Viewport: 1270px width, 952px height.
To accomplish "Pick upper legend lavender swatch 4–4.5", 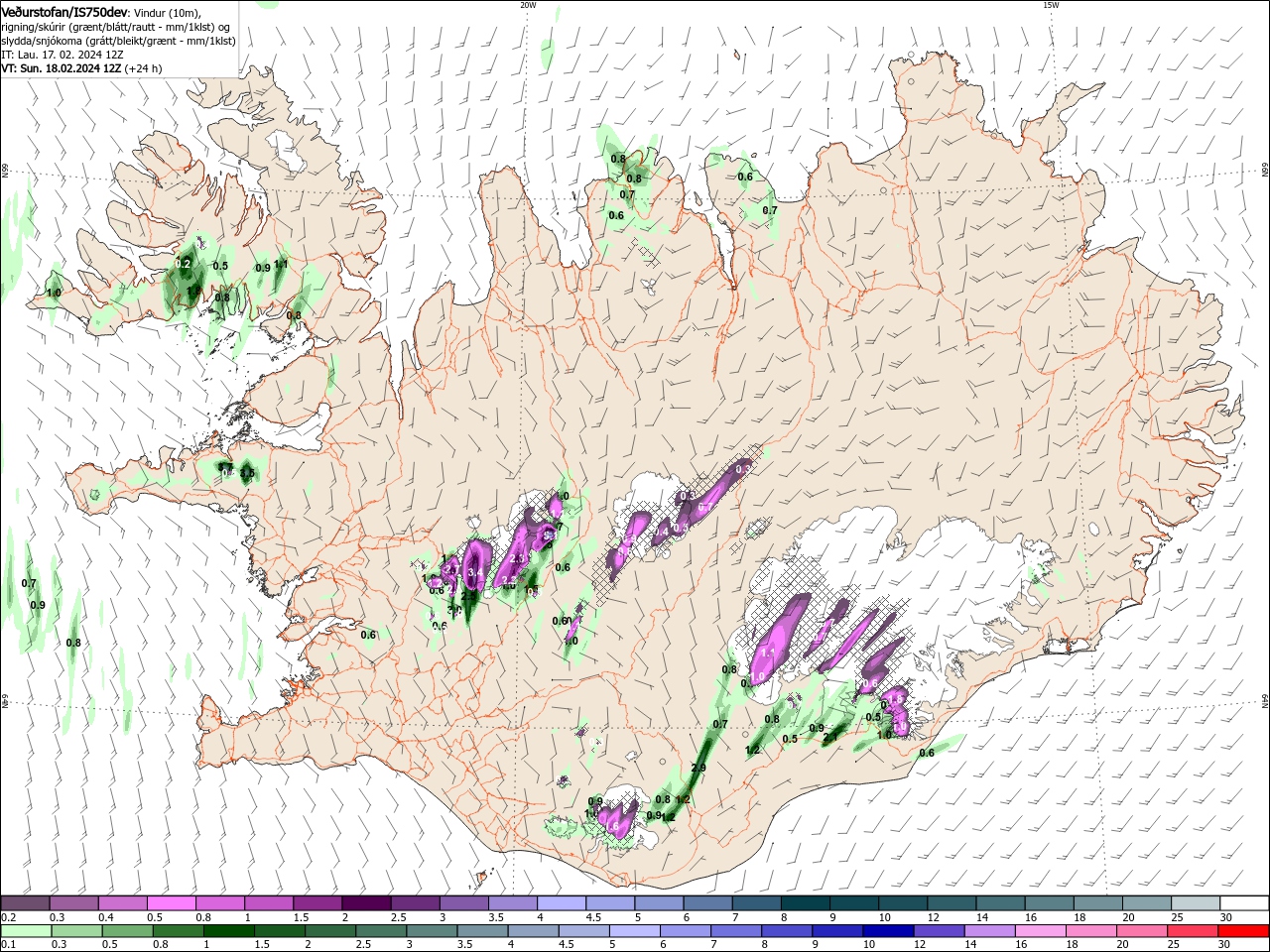I will point(562,903).
